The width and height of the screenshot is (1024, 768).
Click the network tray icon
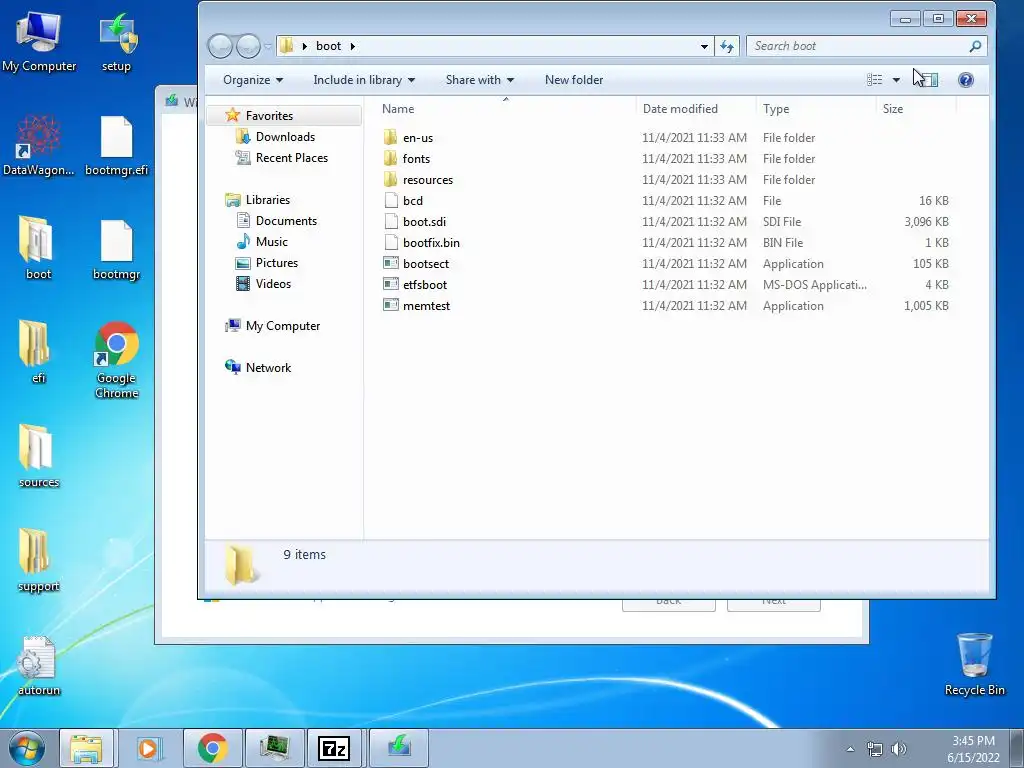pyautogui.click(x=874, y=749)
